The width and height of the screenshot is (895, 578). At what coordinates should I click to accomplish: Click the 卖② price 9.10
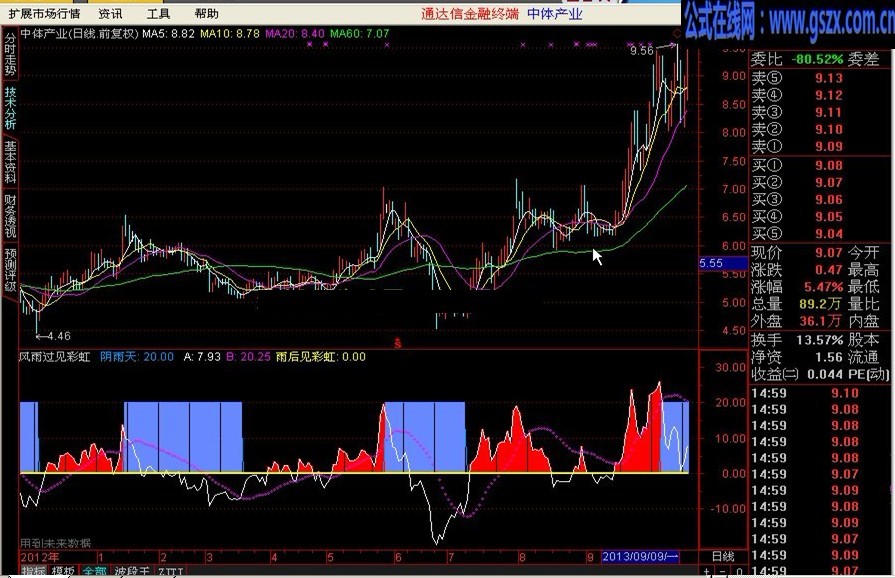pyautogui.click(x=828, y=130)
